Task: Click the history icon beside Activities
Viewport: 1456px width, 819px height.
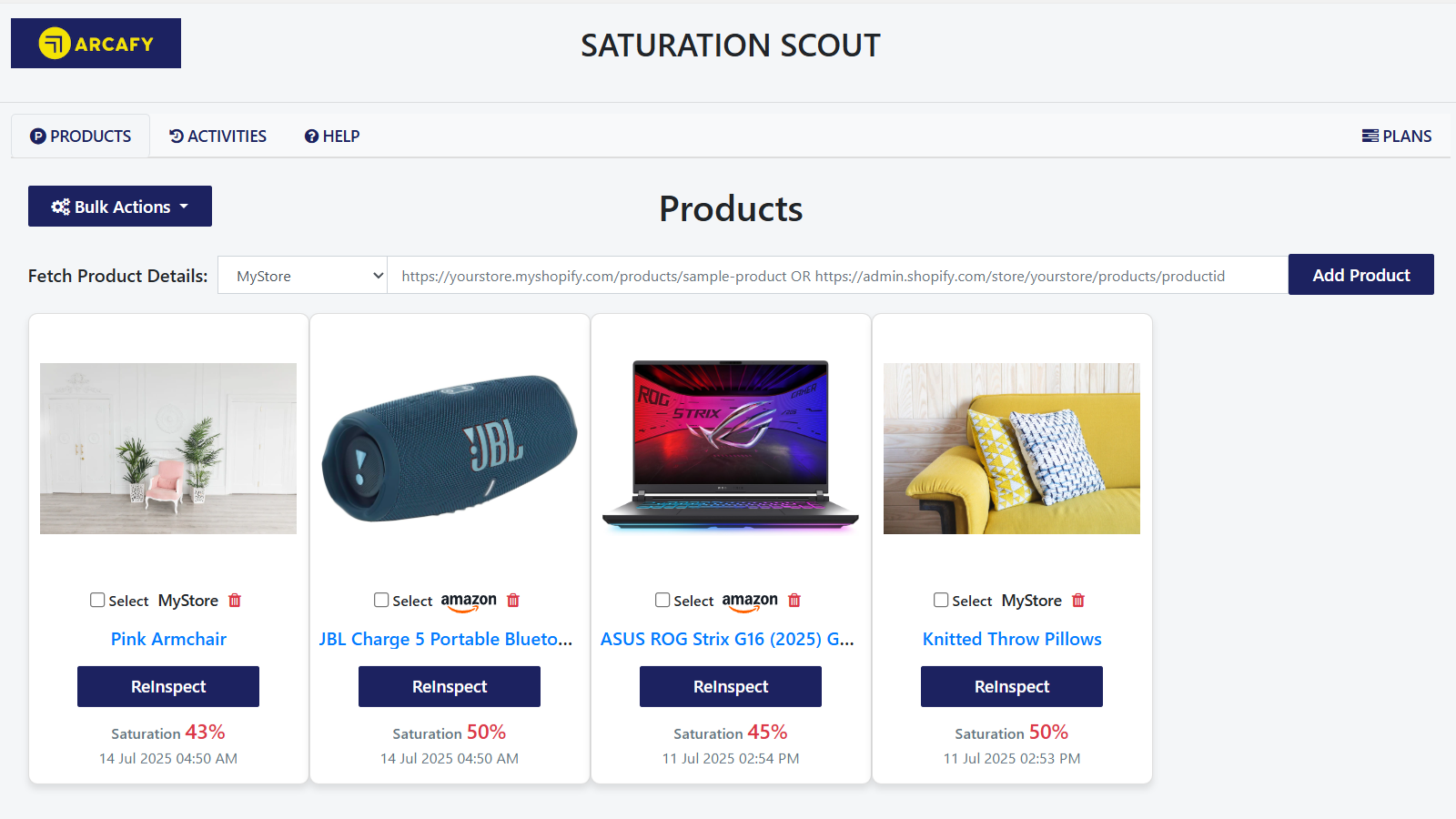Action: (x=176, y=136)
